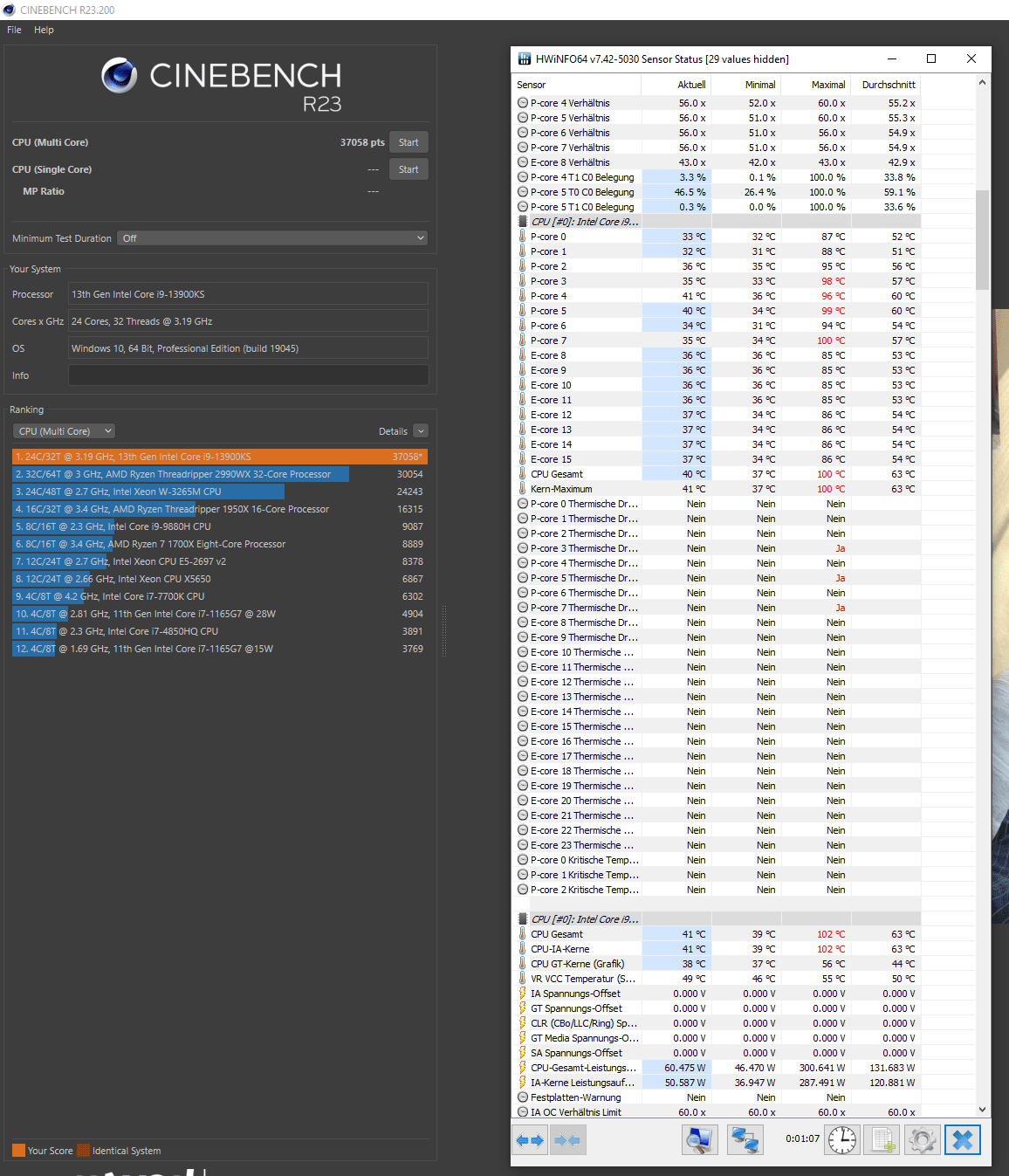Click the circle icon of IA OC Verhältnis Limit
This screenshot has height=1176, width=1009.
click(523, 1112)
